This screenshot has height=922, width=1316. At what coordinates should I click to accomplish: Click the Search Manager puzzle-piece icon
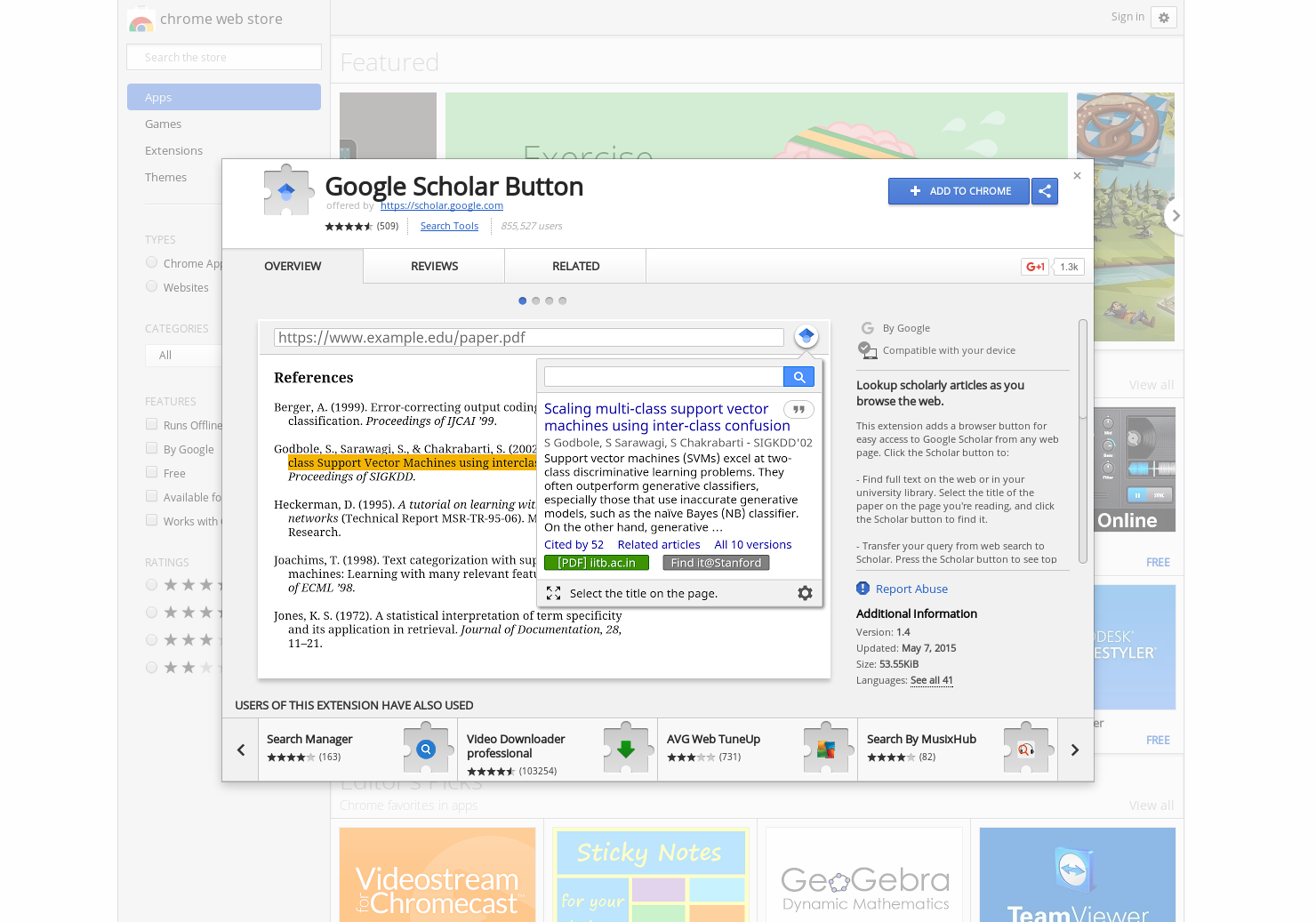(427, 749)
